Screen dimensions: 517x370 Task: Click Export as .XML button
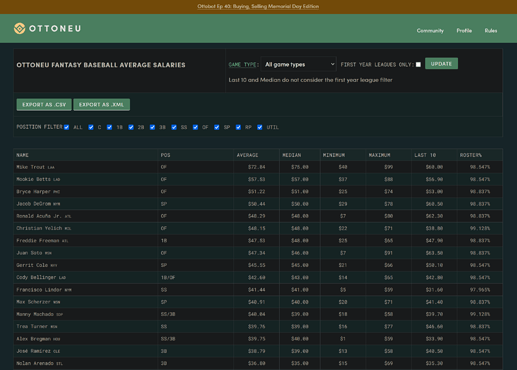pos(102,105)
